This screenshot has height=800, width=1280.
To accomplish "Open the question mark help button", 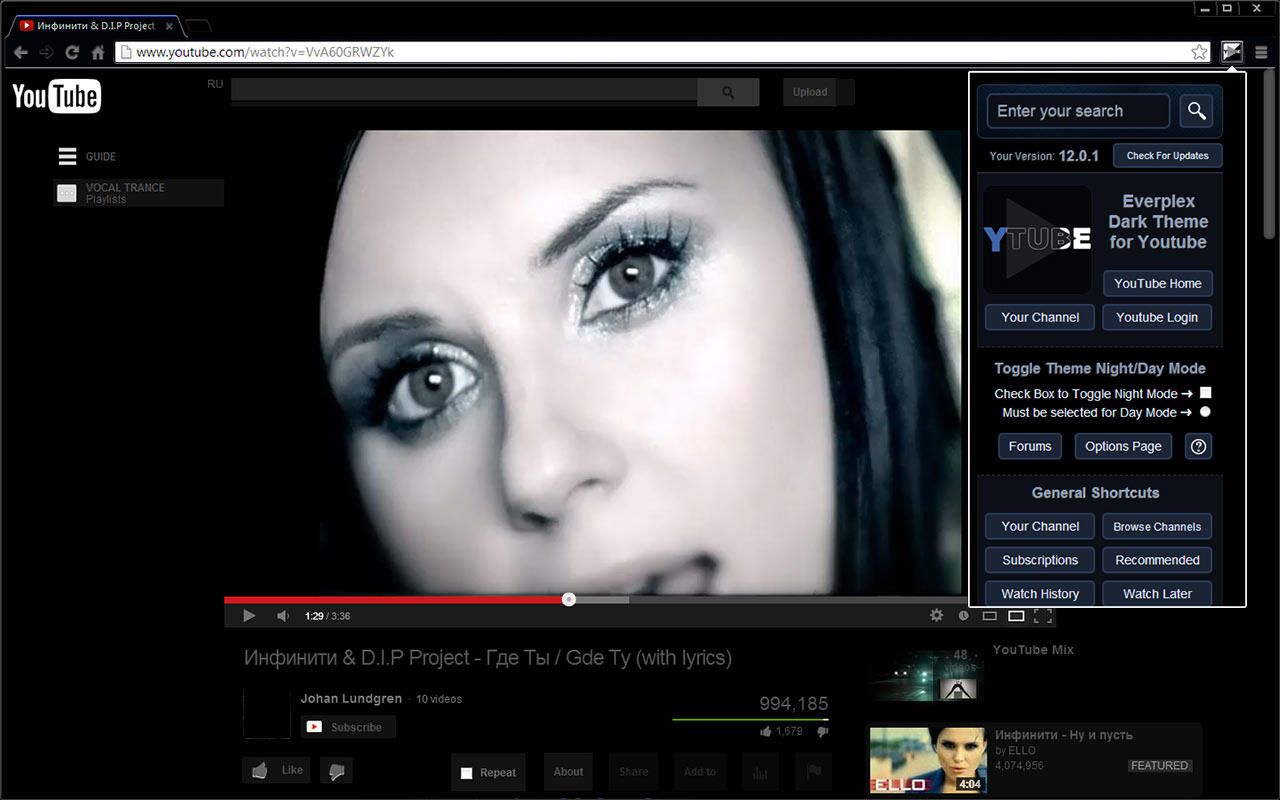I will coord(1198,446).
